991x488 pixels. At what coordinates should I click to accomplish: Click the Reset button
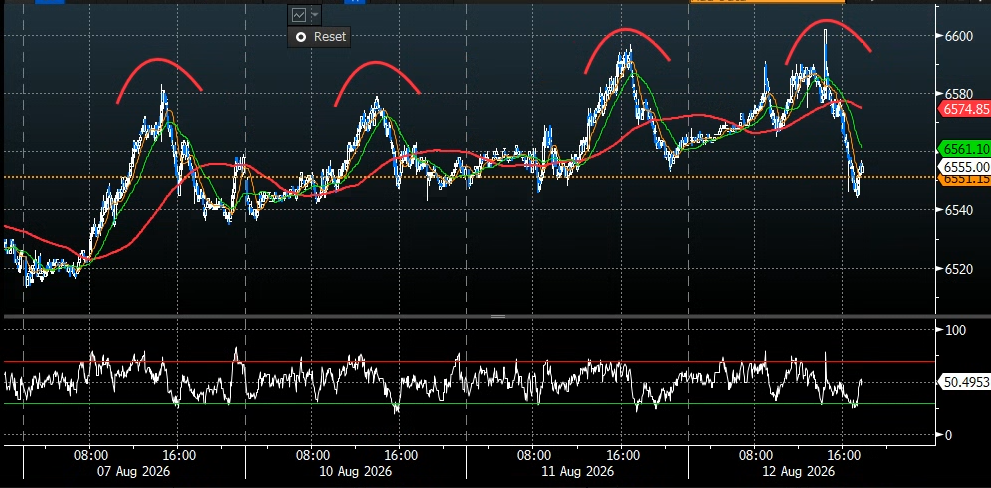tap(319, 37)
